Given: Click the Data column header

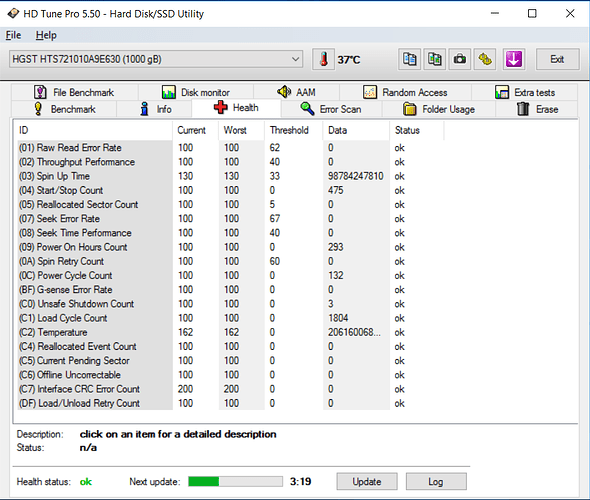Looking at the screenshot, I should click(356, 130).
